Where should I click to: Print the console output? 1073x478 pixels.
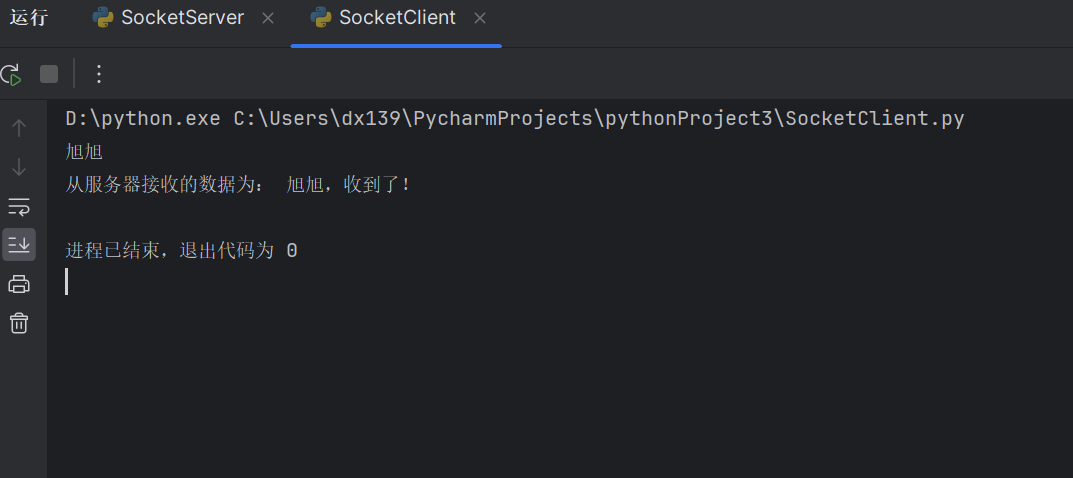(x=19, y=283)
